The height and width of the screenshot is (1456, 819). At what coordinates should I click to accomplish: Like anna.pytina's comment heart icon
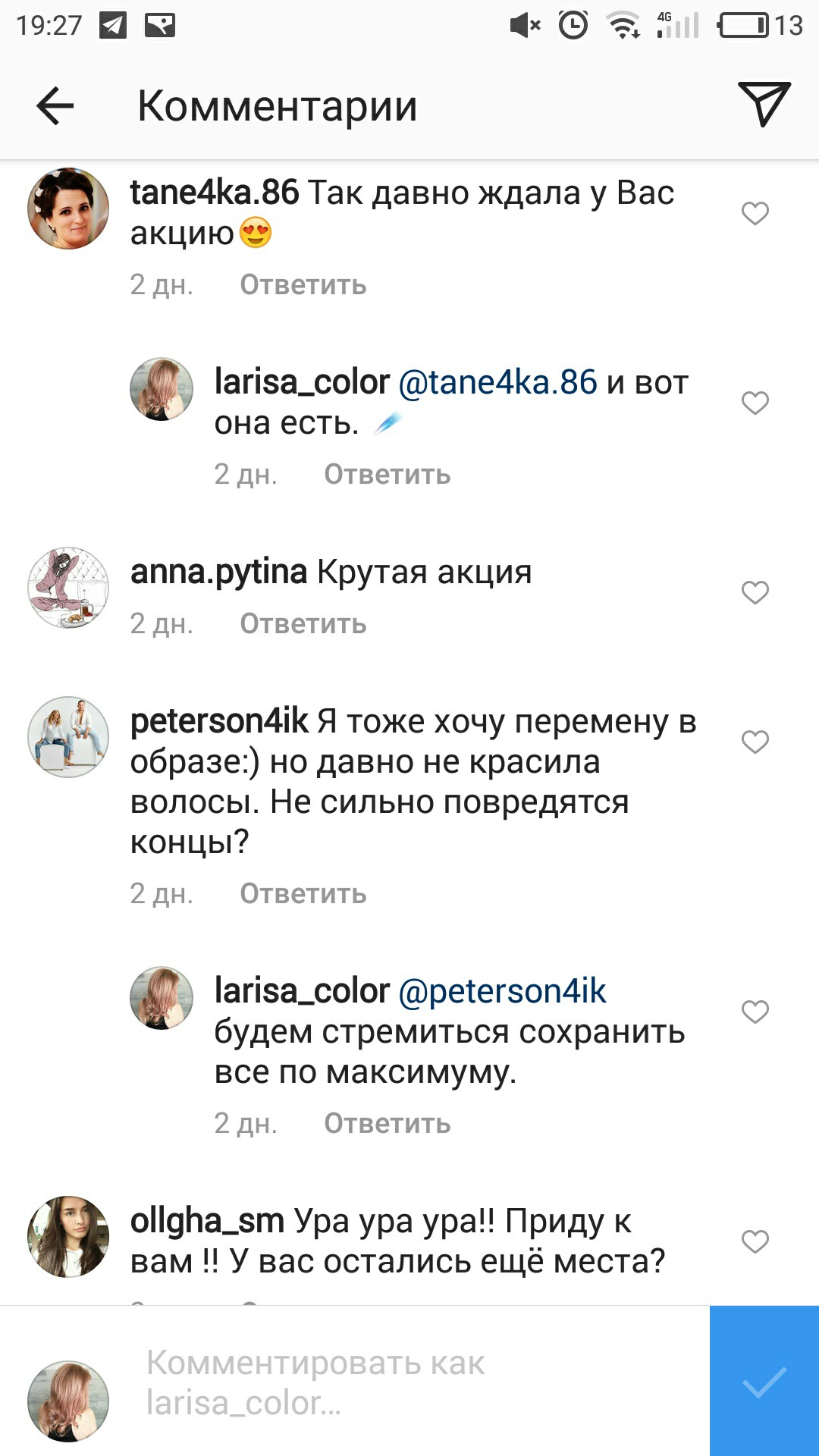point(755,592)
